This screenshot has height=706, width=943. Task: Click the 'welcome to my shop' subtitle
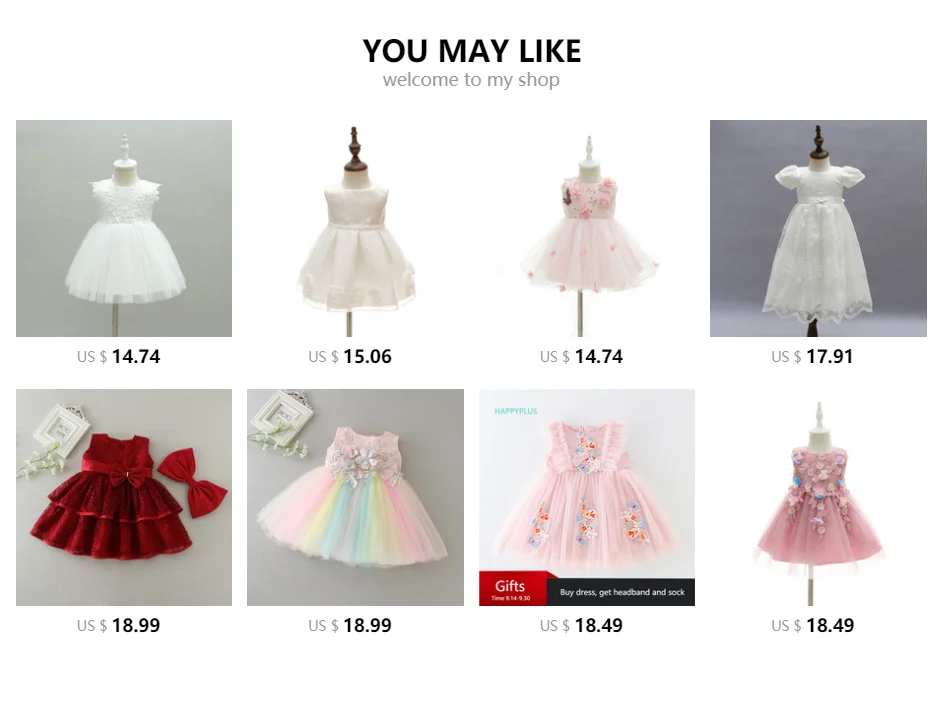point(472,79)
